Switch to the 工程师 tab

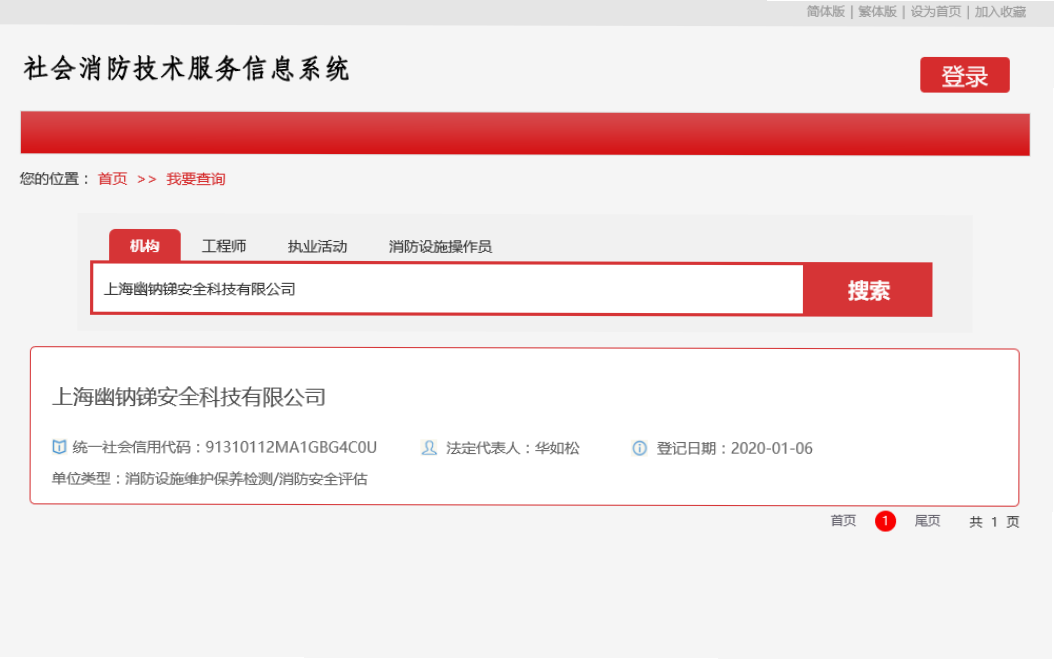[x=224, y=246]
